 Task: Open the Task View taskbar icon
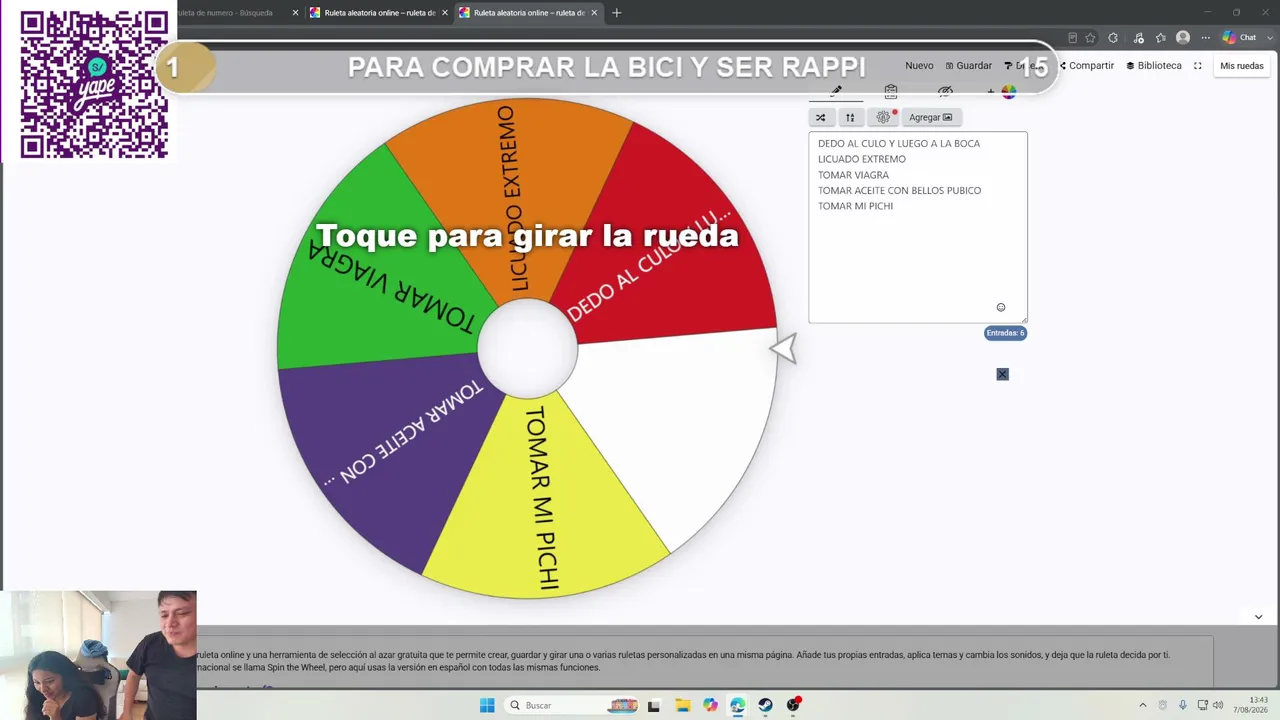point(654,705)
